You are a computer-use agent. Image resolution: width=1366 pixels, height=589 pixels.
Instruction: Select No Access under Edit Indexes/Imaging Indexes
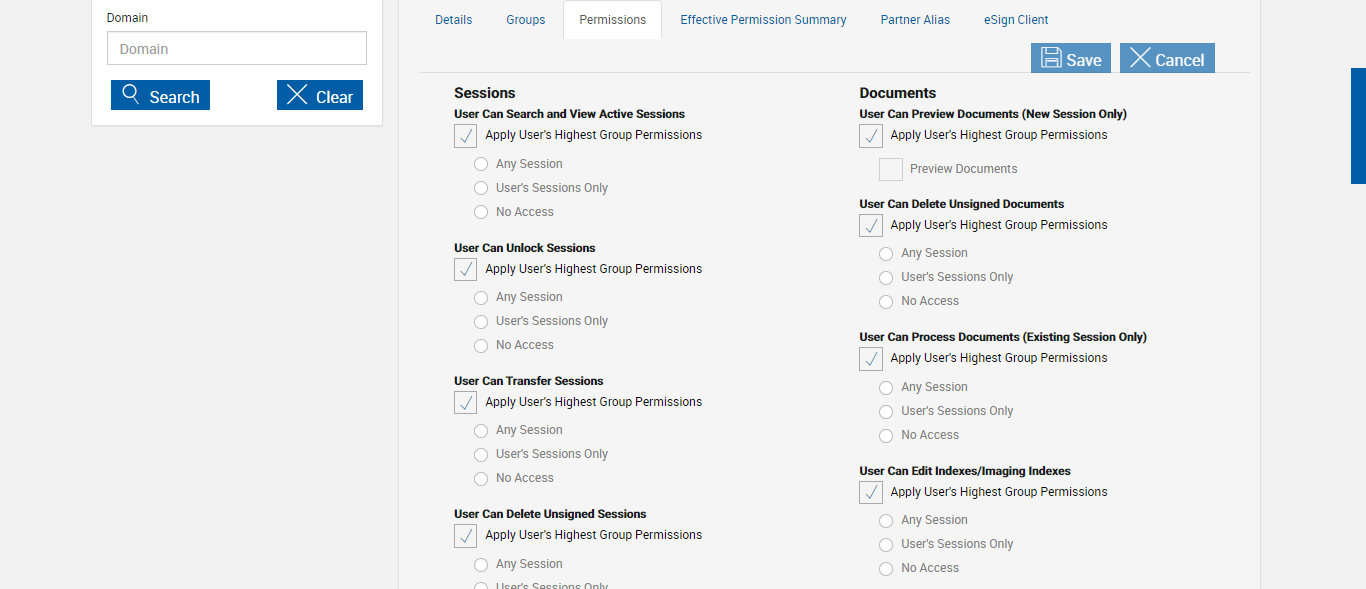886,569
